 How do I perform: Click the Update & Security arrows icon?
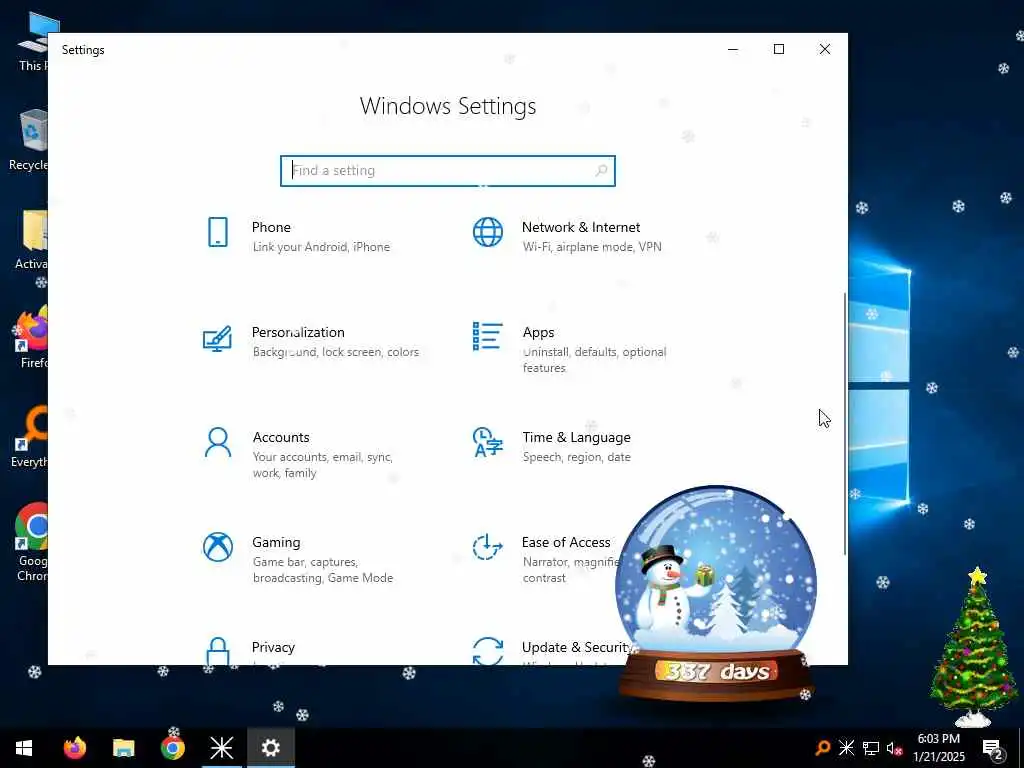click(x=488, y=651)
